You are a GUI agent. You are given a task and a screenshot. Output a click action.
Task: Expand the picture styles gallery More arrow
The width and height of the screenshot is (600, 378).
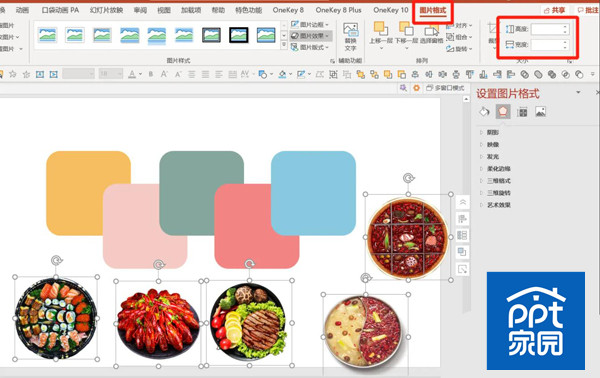click(284, 45)
